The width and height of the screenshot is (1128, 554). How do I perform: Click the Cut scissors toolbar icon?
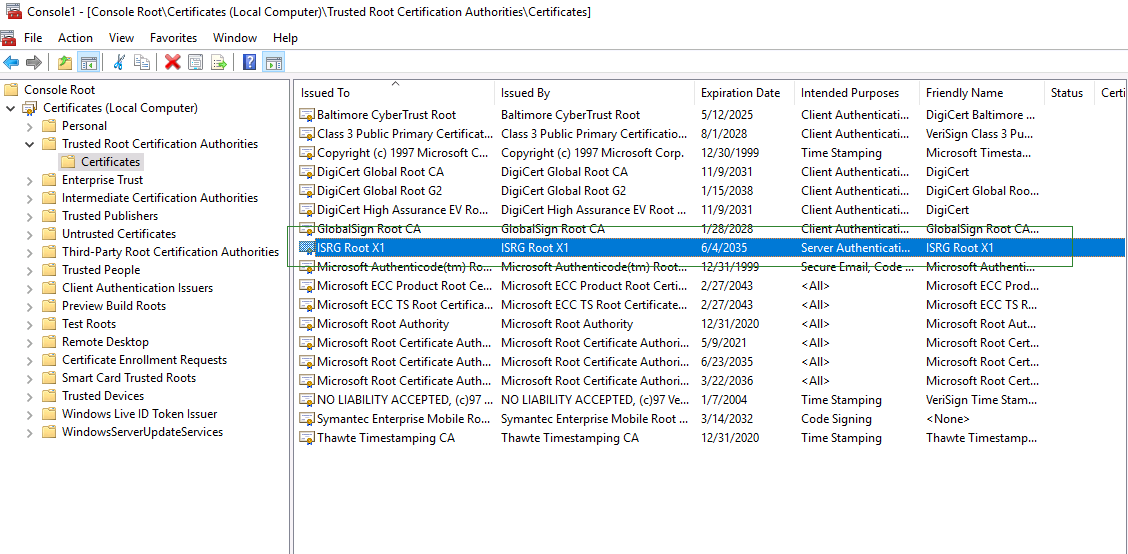119,63
